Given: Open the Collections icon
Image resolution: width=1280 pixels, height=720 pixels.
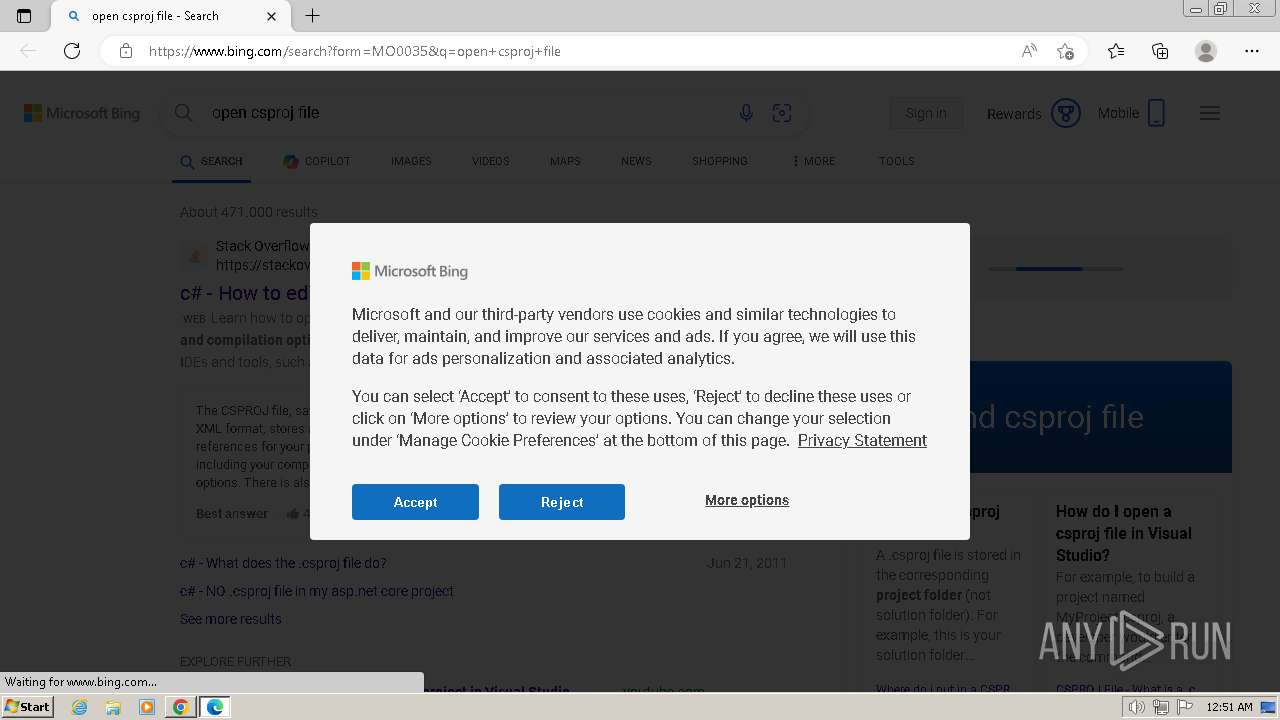Looking at the screenshot, I should click(1160, 51).
